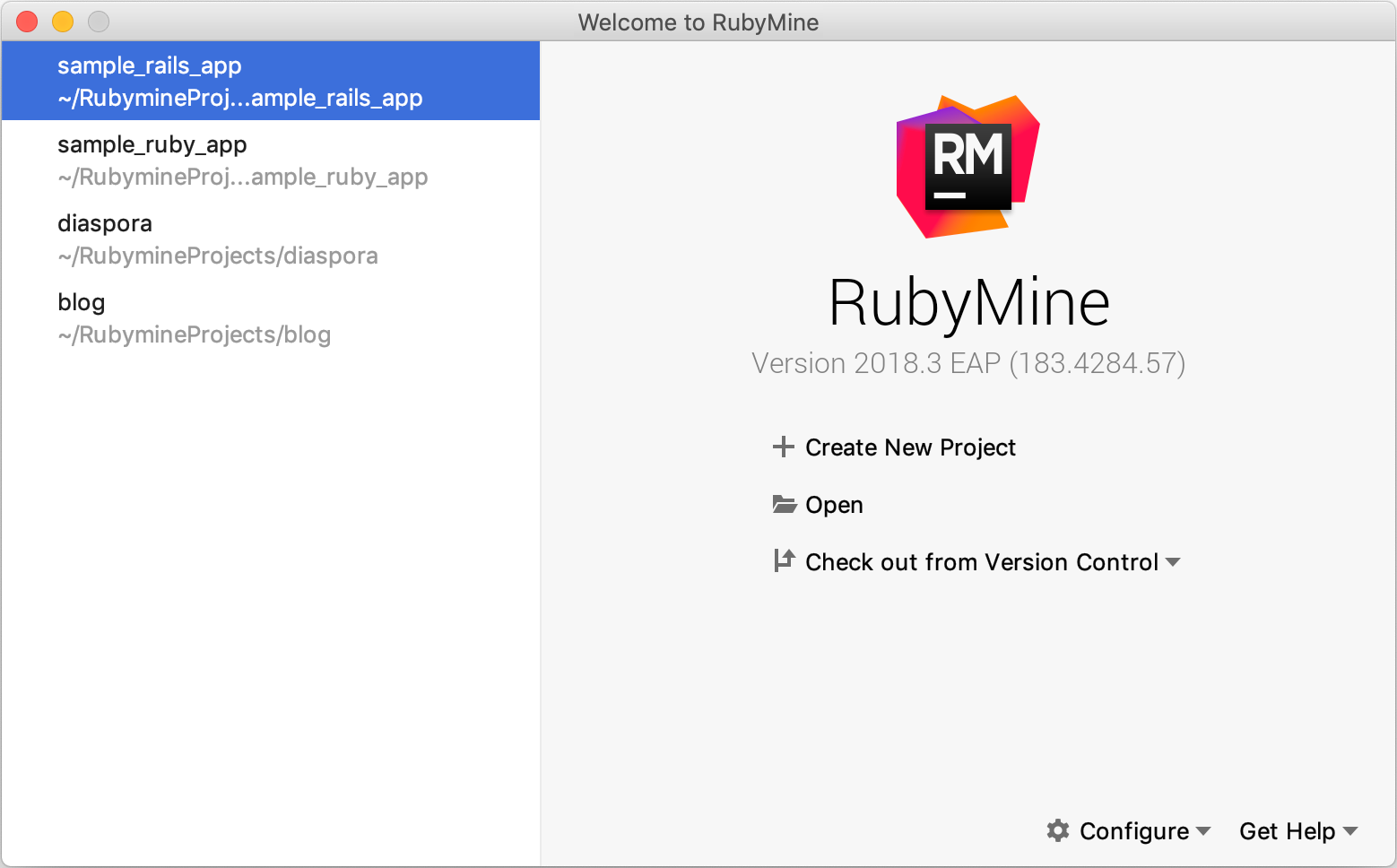
Task: Expand the Get Help dropdown arrow
Action: (1350, 831)
